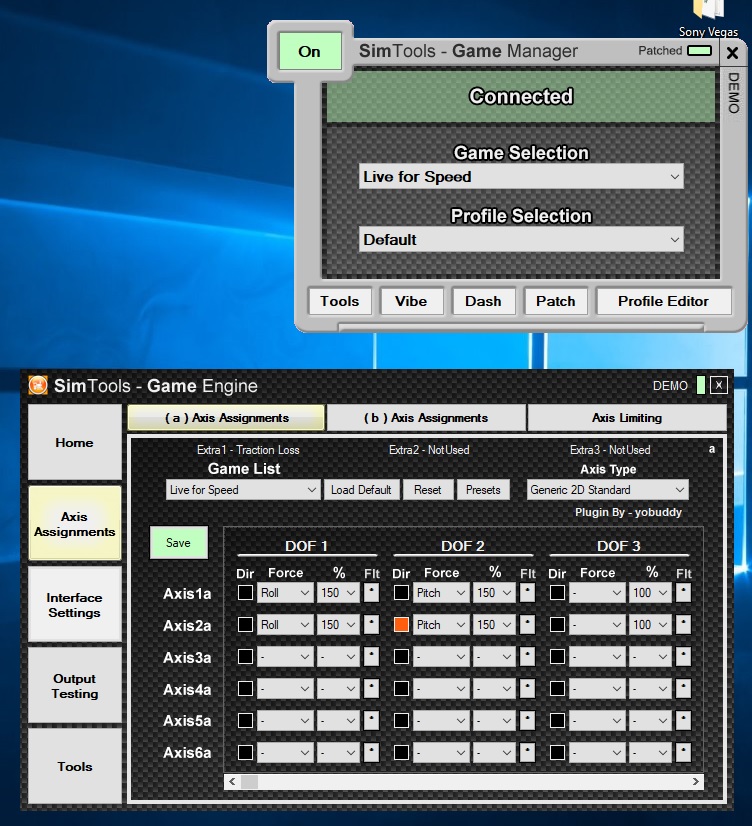
Task: Click the green DEMO indicator in Game Engine
Action: 700,385
